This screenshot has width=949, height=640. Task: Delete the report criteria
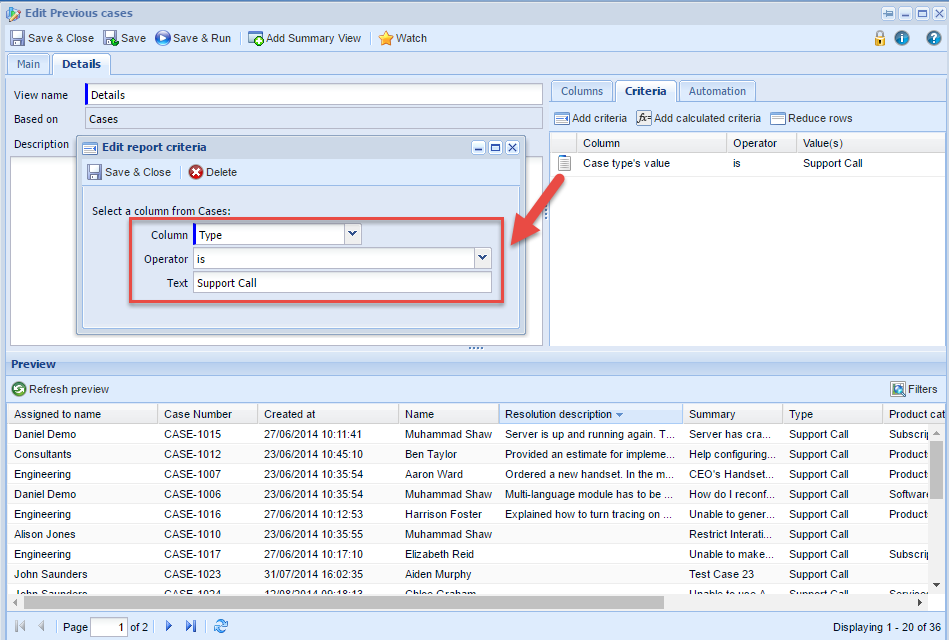[212, 172]
